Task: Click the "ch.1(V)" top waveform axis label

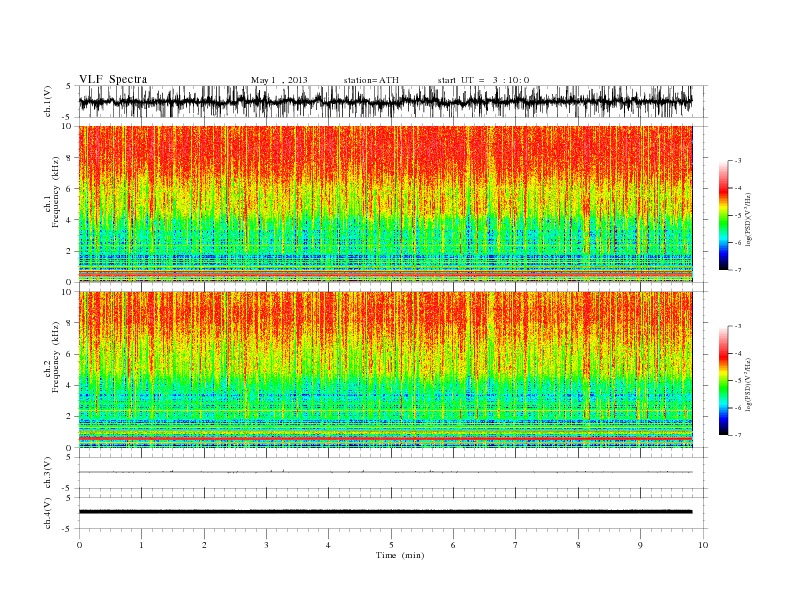Action: (48, 102)
